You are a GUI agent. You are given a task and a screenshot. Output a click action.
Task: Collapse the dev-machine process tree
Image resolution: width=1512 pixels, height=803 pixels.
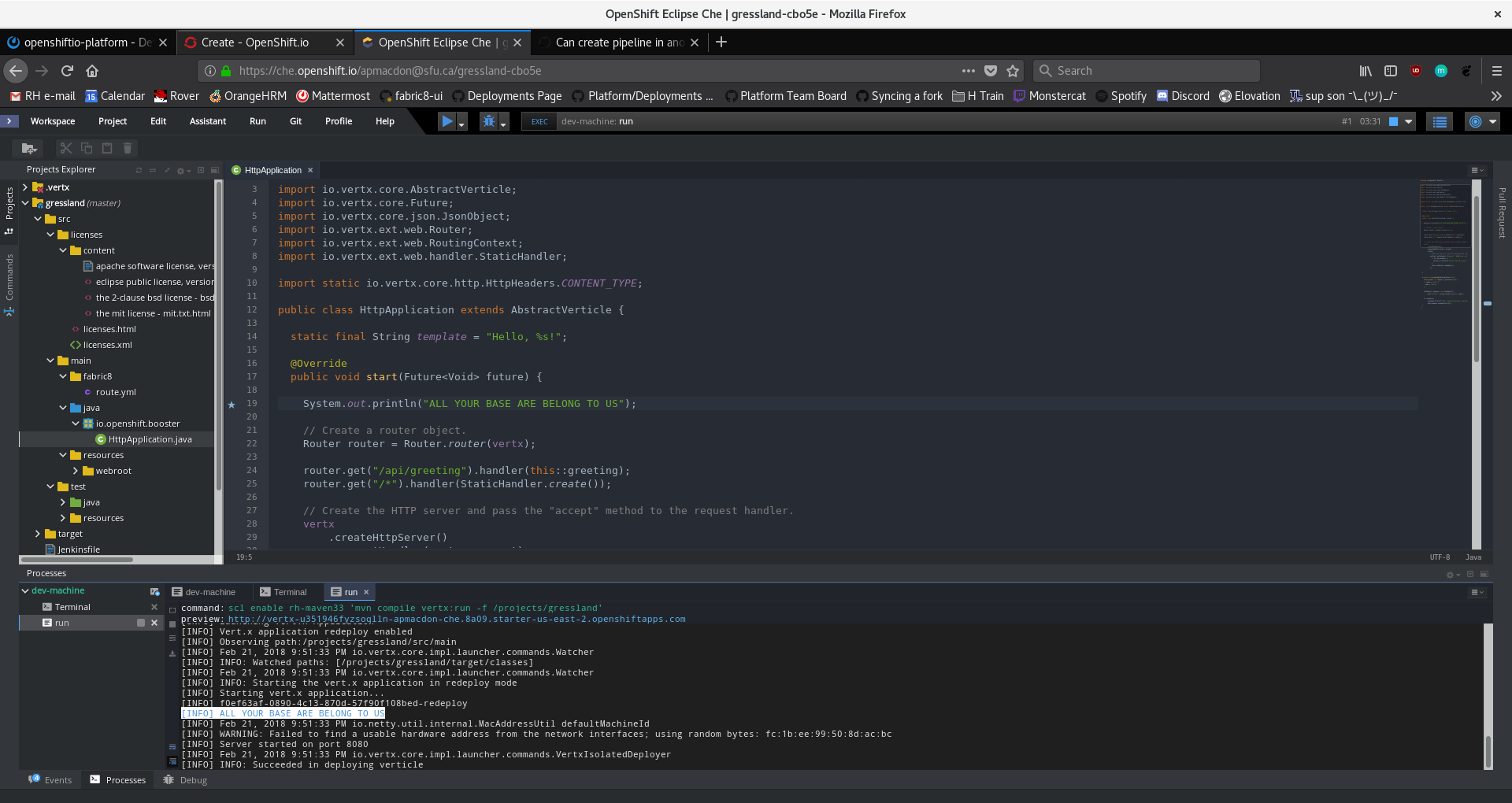[24, 590]
